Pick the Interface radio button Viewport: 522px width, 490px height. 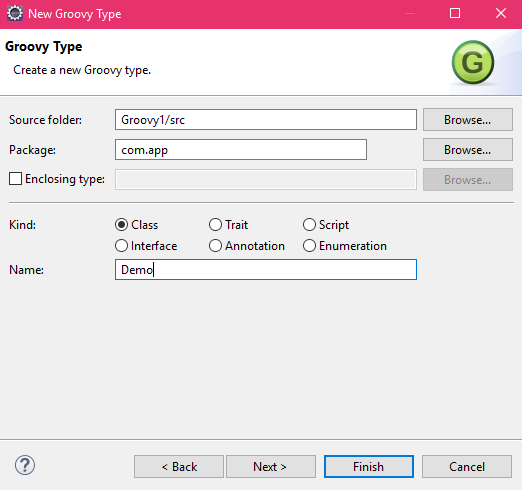point(121,246)
